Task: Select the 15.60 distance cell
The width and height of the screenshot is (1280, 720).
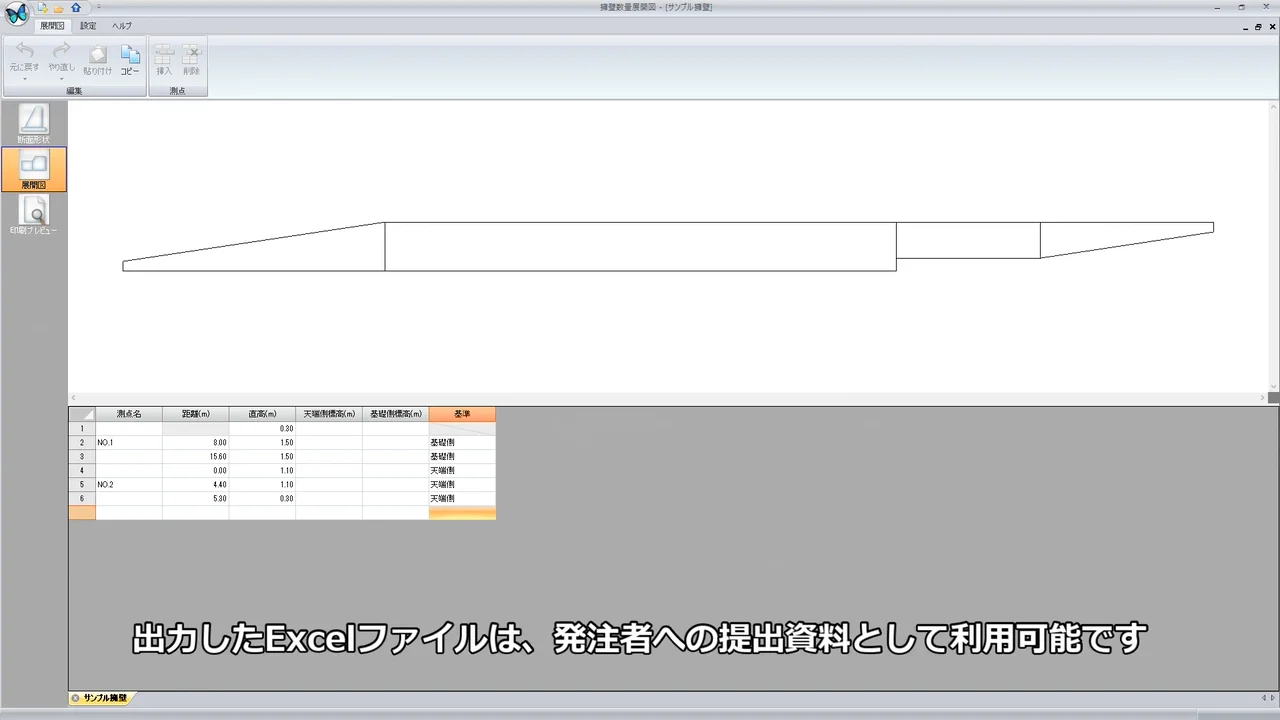Action: [x=196, y=456]
